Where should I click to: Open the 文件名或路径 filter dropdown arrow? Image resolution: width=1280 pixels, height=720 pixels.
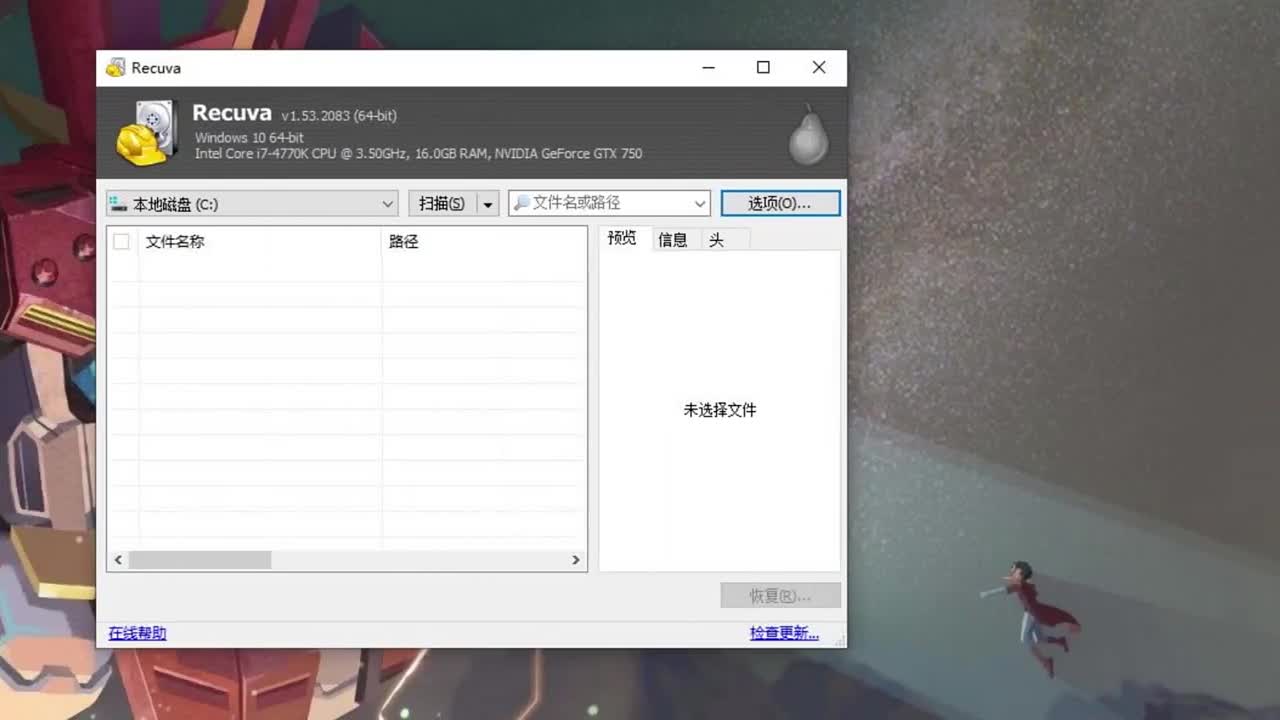tap(699, 203)
